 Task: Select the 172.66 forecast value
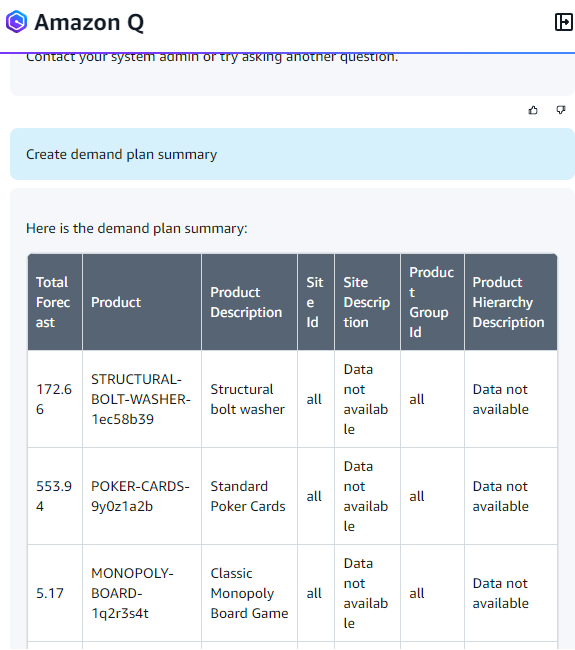point(54,399)
